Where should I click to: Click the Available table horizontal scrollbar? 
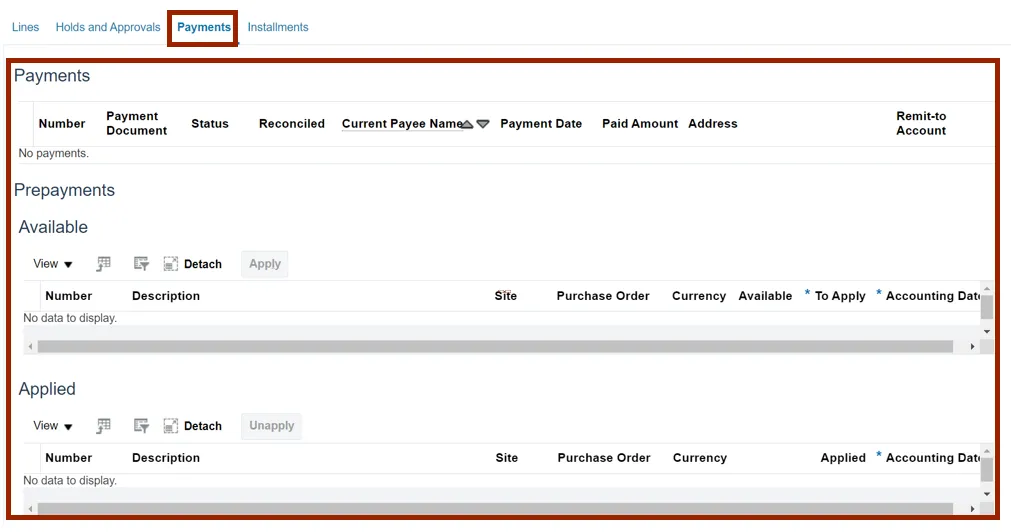coord(494,347)
